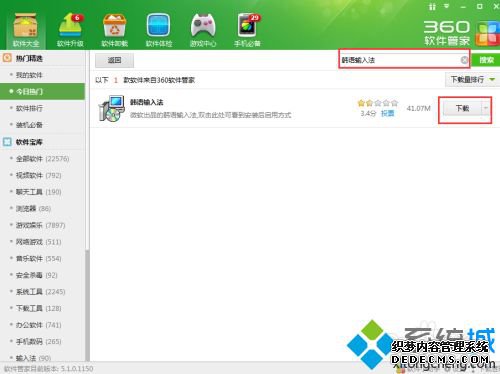Open the 下载量排行 sort dropdown
500x374 pixels.
click(472, 80)
